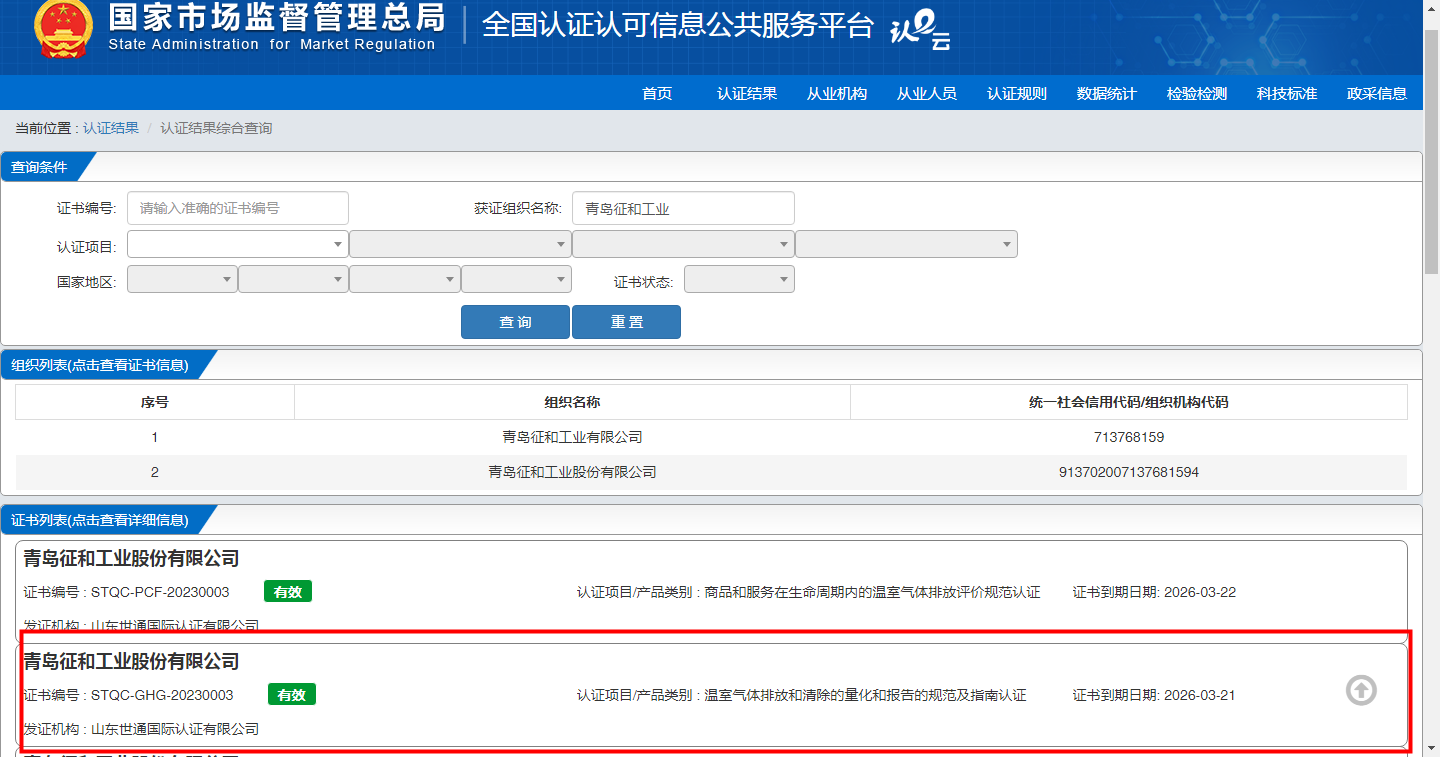Click the 认证结果 breadcrumb link

click(111, 128)
